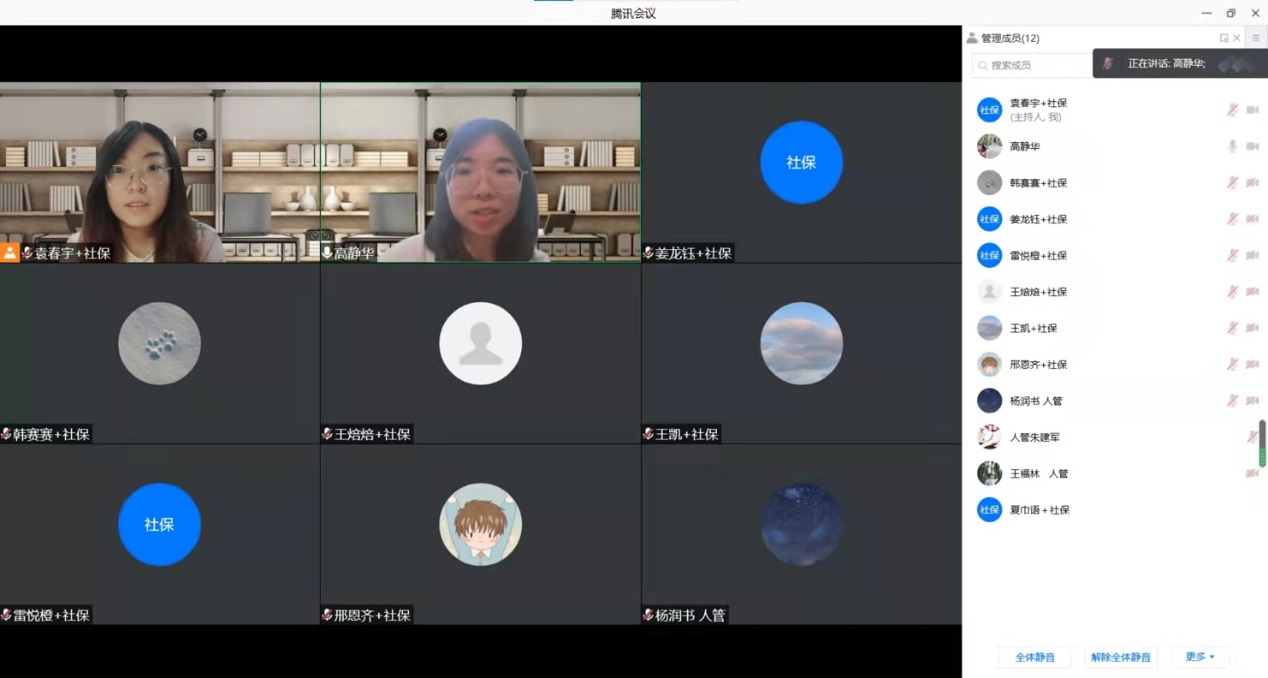
Task: Click the muted microphone icon for 韩赛赛+社保
Action: (1232, 183)
